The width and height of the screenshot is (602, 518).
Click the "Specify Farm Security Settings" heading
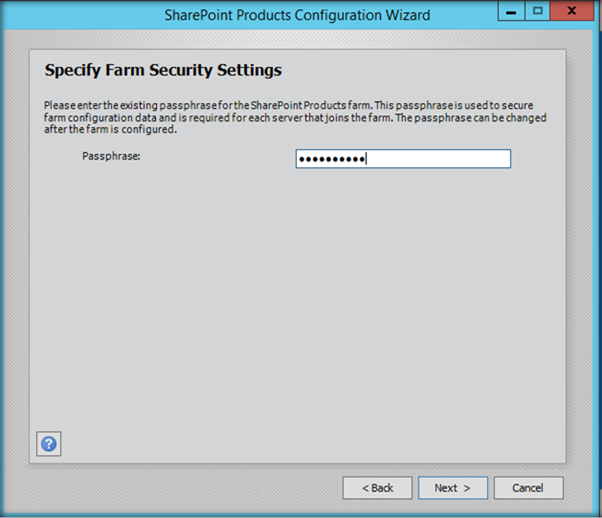click(x=163, y=71)
